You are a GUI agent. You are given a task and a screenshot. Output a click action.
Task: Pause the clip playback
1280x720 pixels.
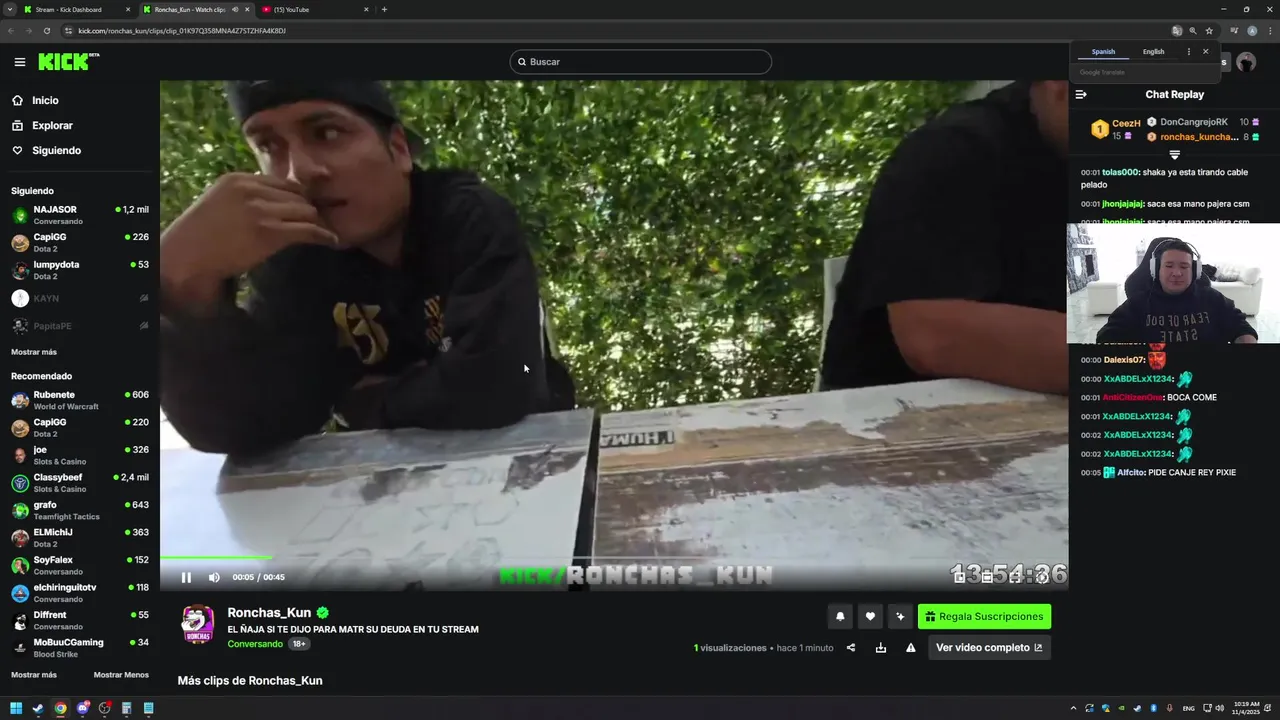click(x=186, y=577)
